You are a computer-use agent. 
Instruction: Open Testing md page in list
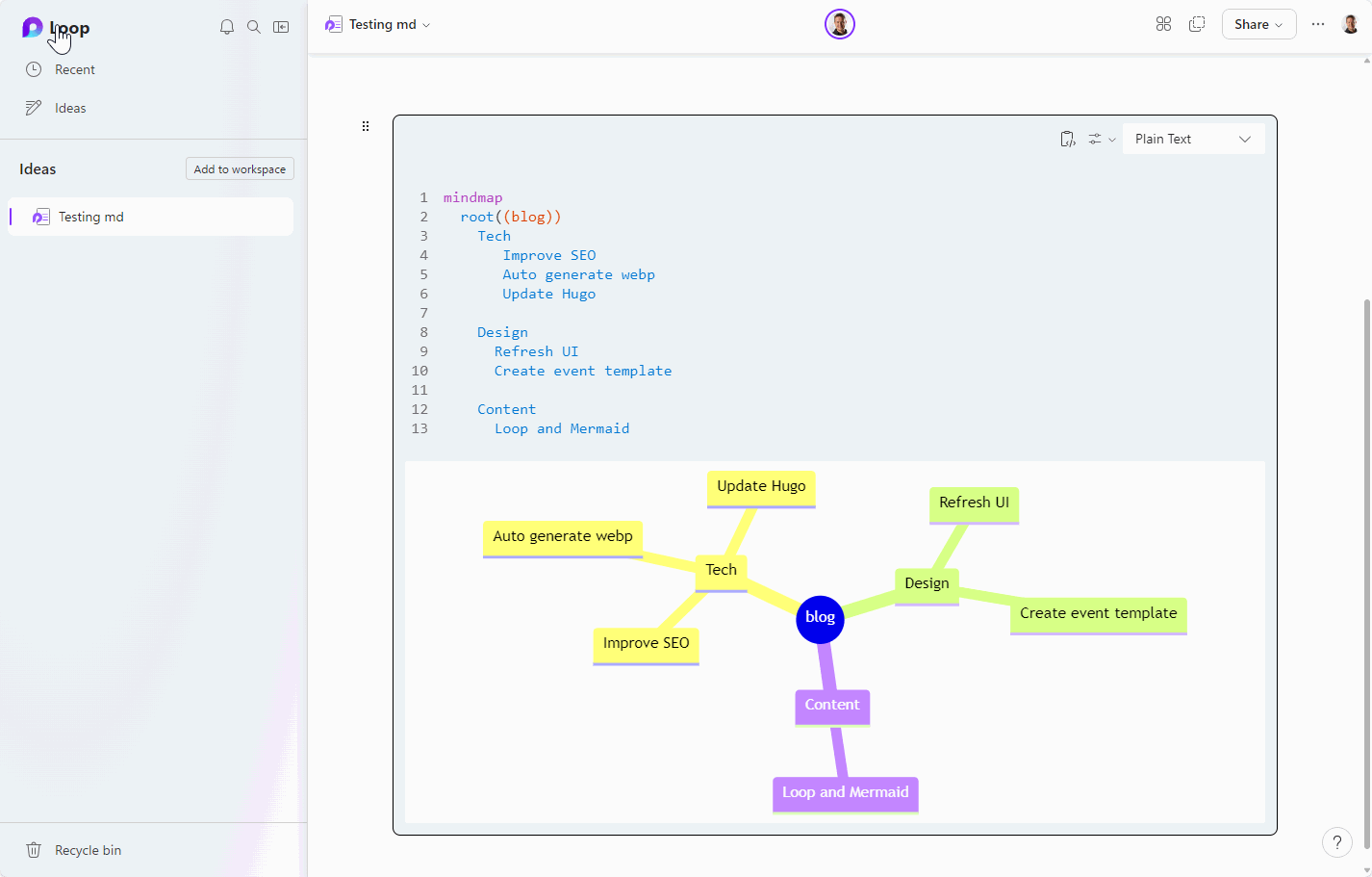(x=150, y=217)
